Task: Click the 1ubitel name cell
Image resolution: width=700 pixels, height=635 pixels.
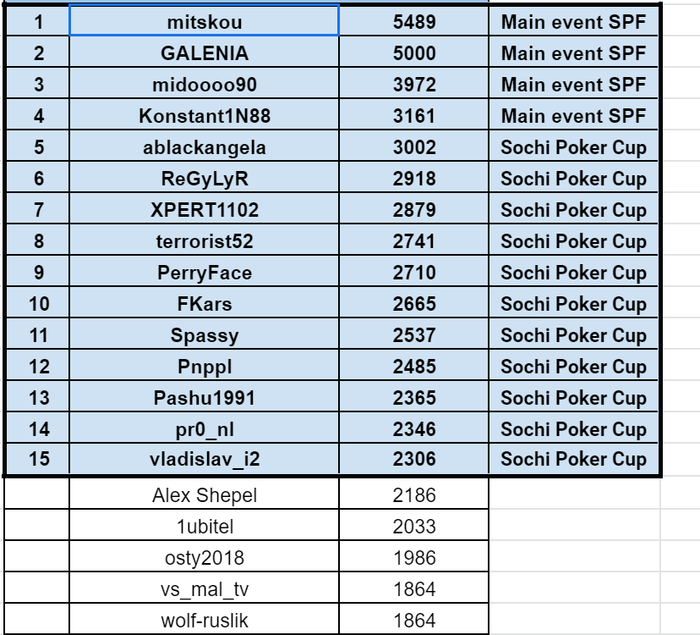Action: coord(204,525)
